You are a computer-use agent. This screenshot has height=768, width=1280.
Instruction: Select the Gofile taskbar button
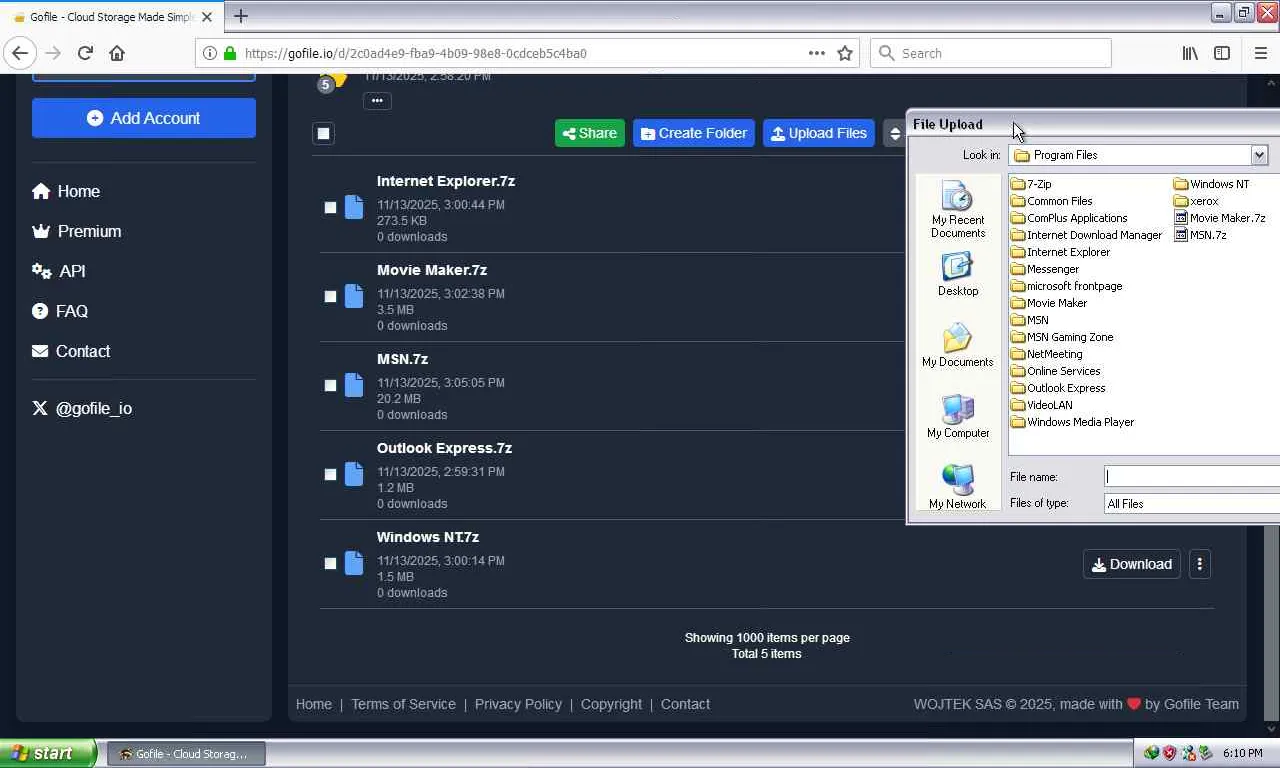click(x=187, y=754)
